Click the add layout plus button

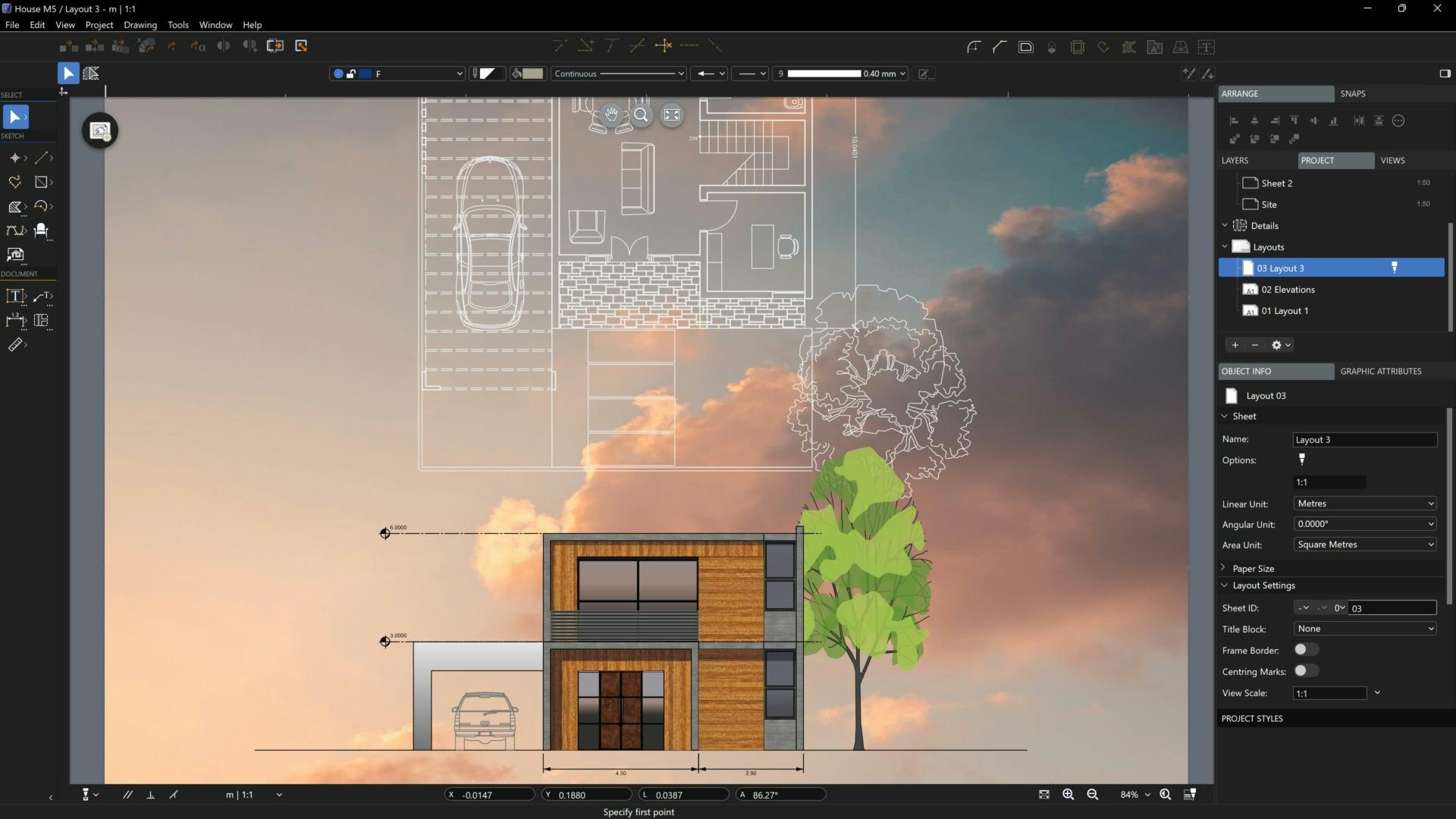click(x=1235, y=344)
